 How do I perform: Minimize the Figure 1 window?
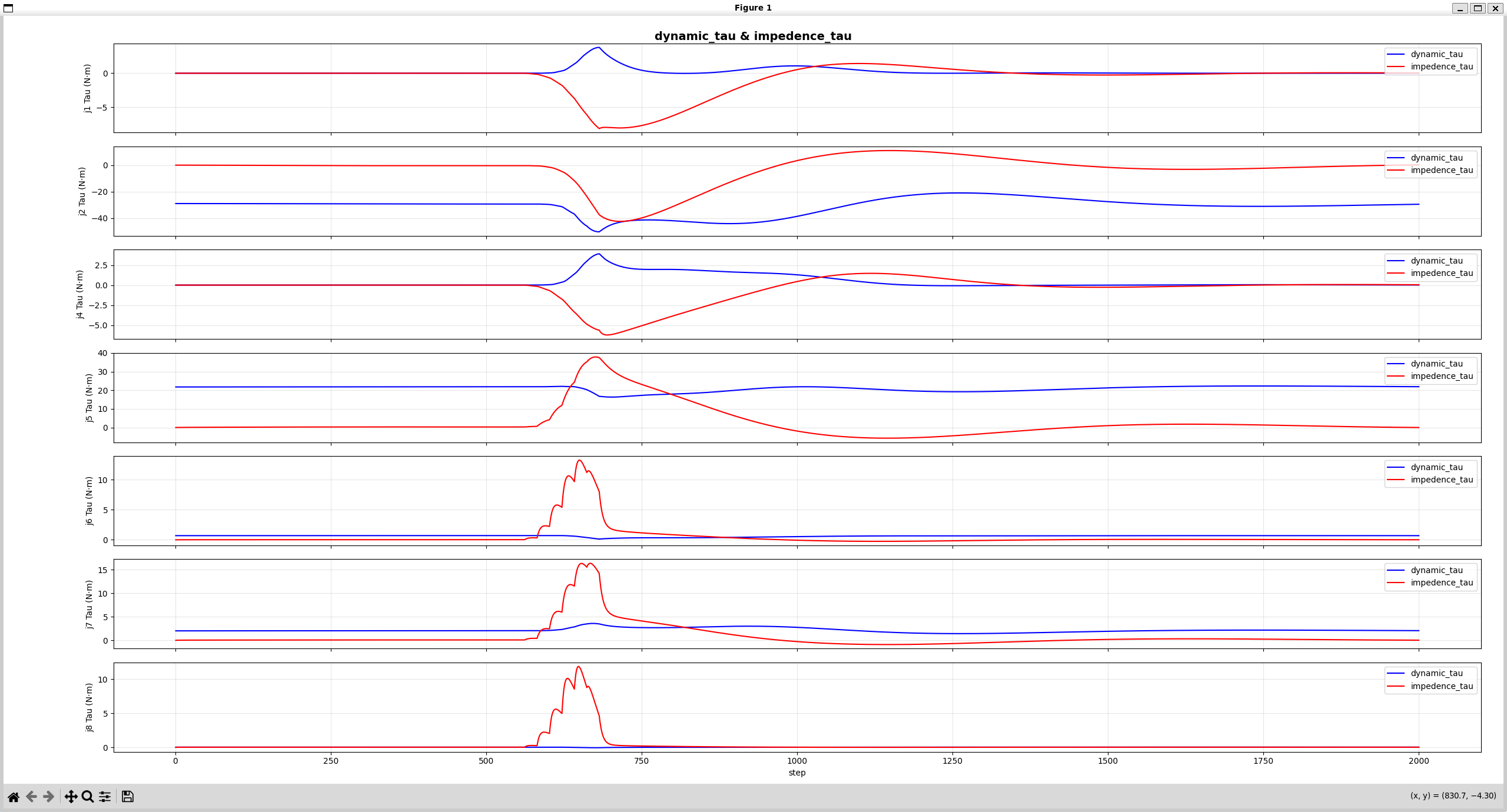1460,8
